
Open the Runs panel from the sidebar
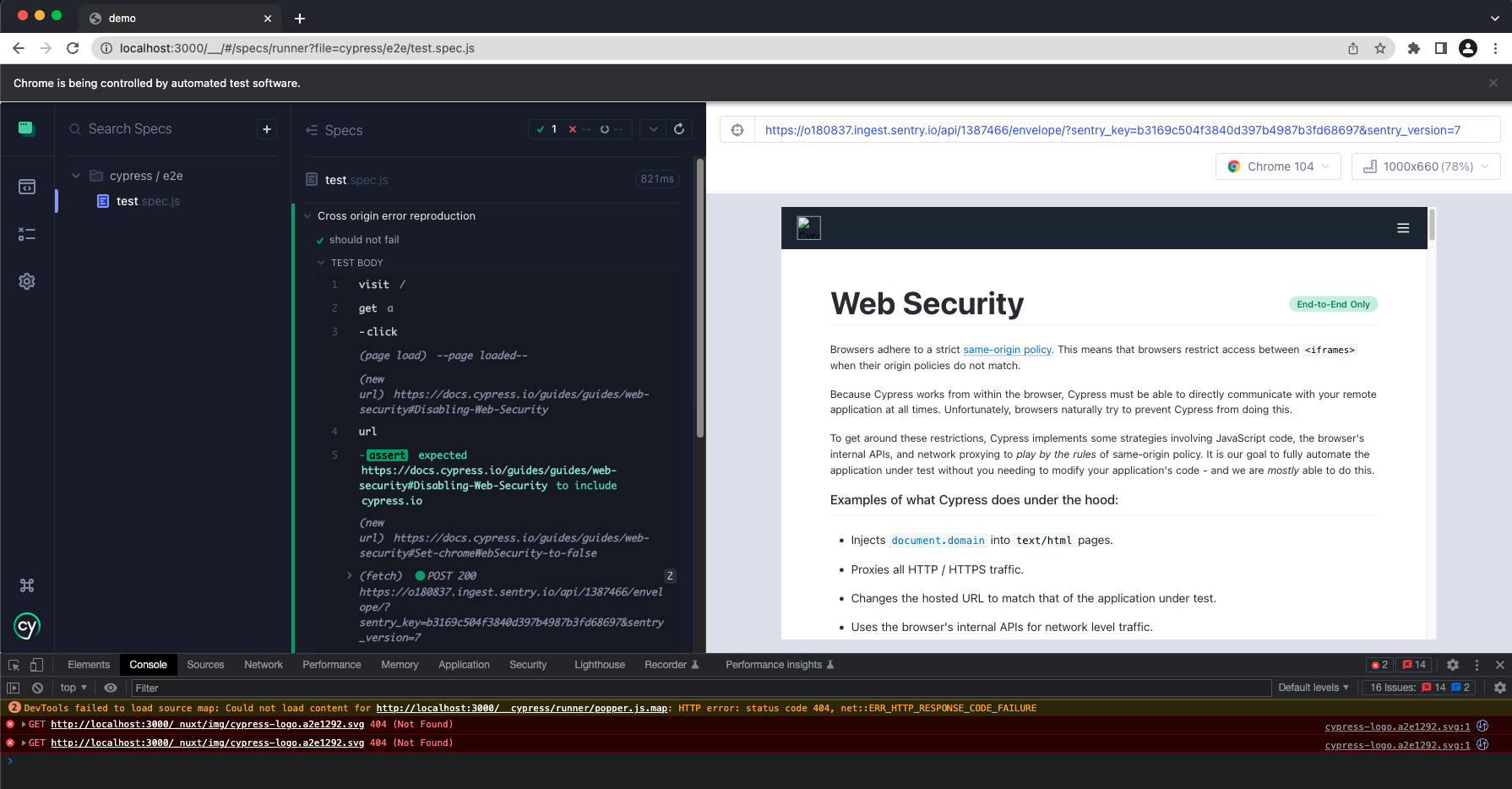coord(27,234)
